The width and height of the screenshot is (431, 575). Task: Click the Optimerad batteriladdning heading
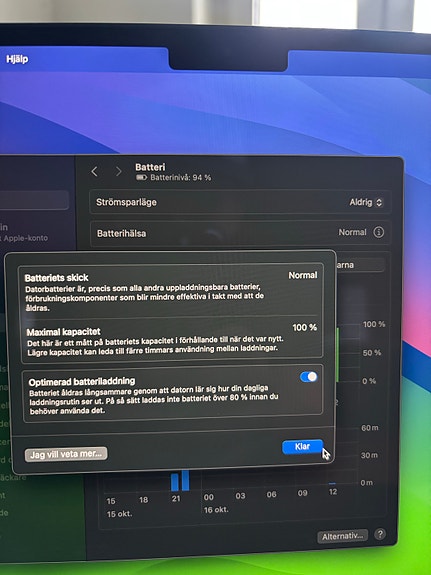[x=82, y=382]
